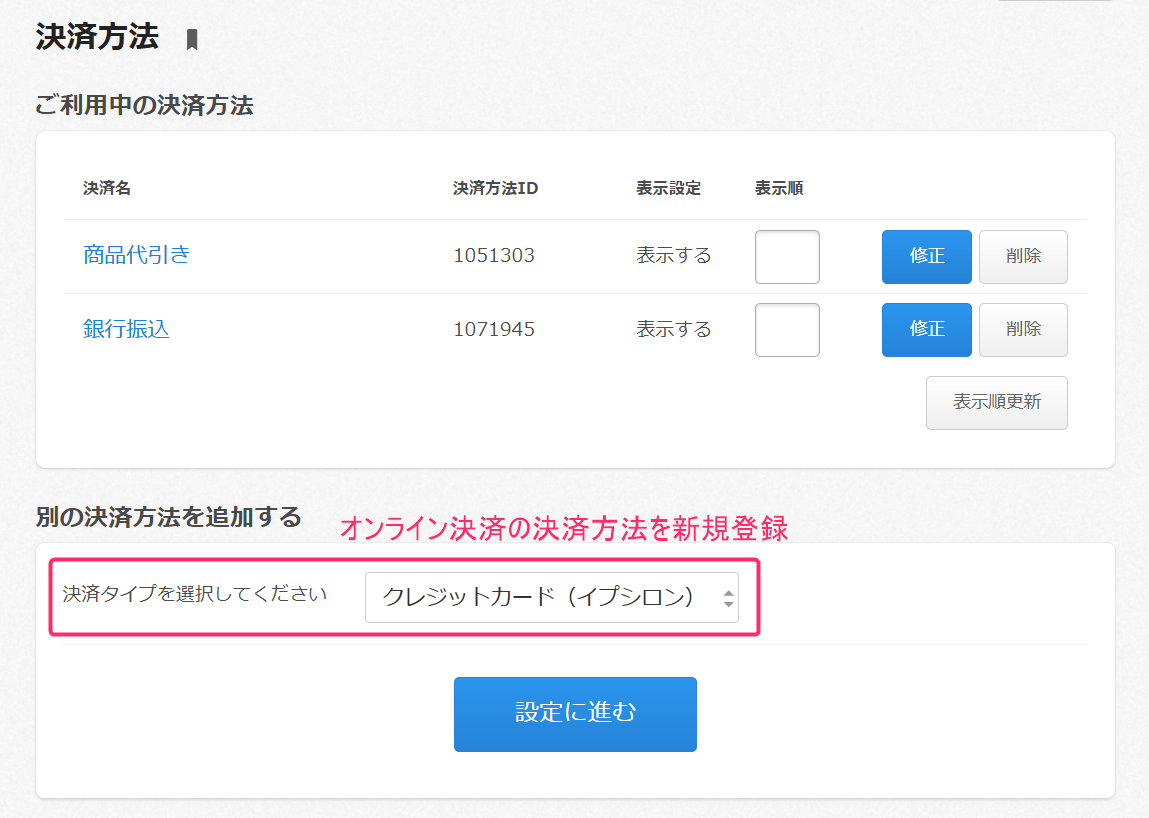The height and width of the screenshot is (818, 1149).
Task: Click the 決済名 column header
Action: 107,189
